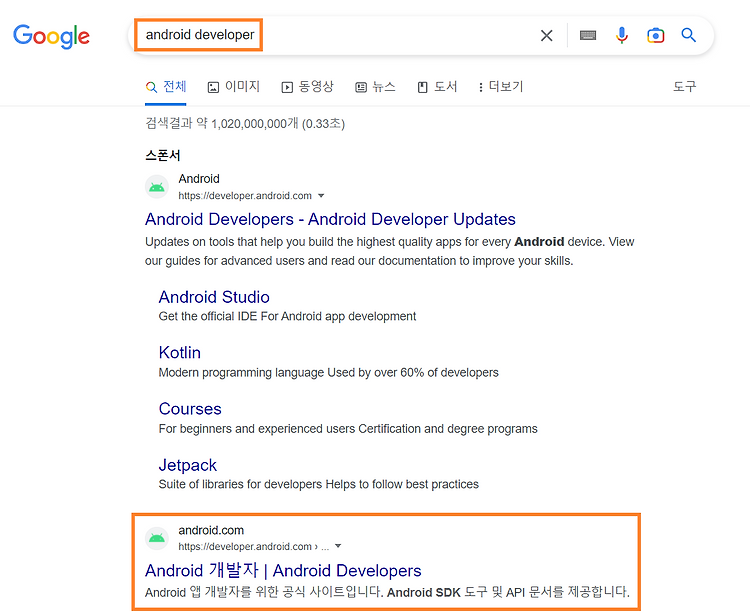Clear the search query with X icon

click(x=546, y=35)
